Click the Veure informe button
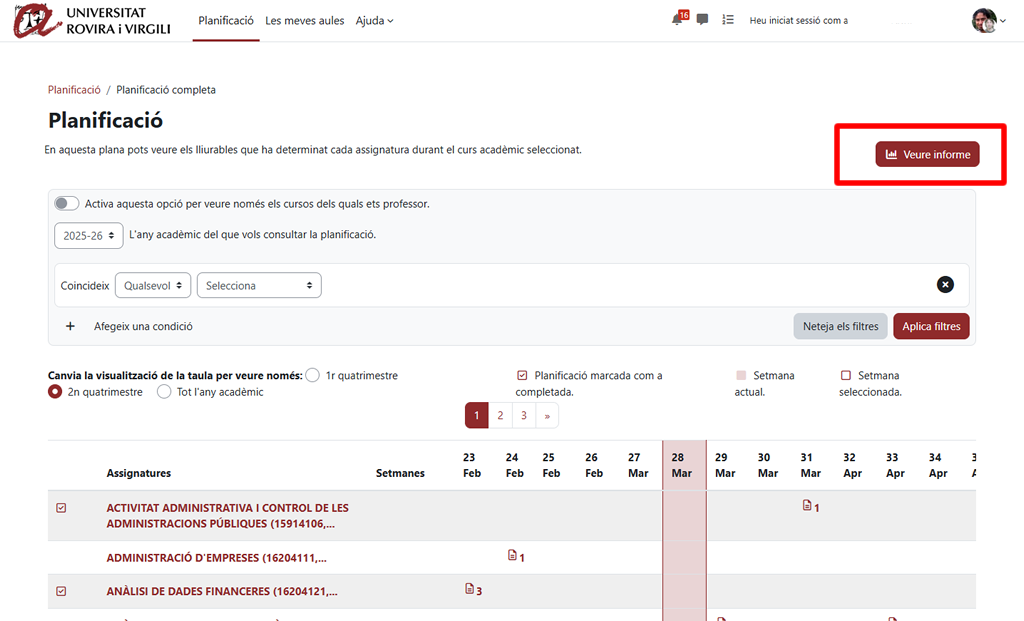Image resolution: width=1024 pixels, height=621 pixels. (927, 155)
